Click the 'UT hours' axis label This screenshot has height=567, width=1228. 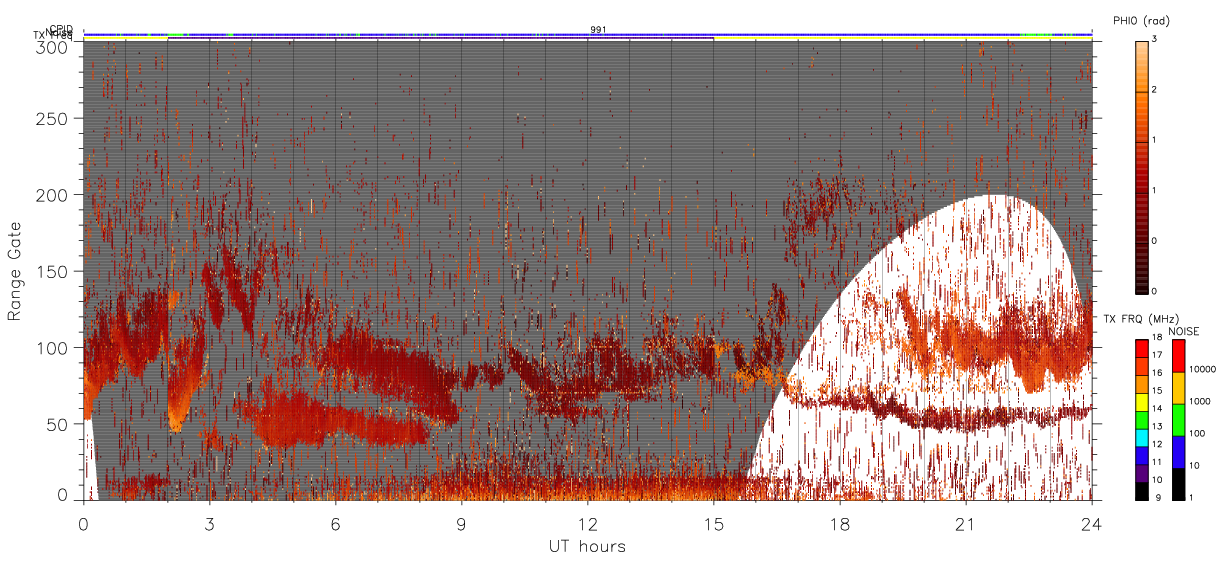[587, 546]
